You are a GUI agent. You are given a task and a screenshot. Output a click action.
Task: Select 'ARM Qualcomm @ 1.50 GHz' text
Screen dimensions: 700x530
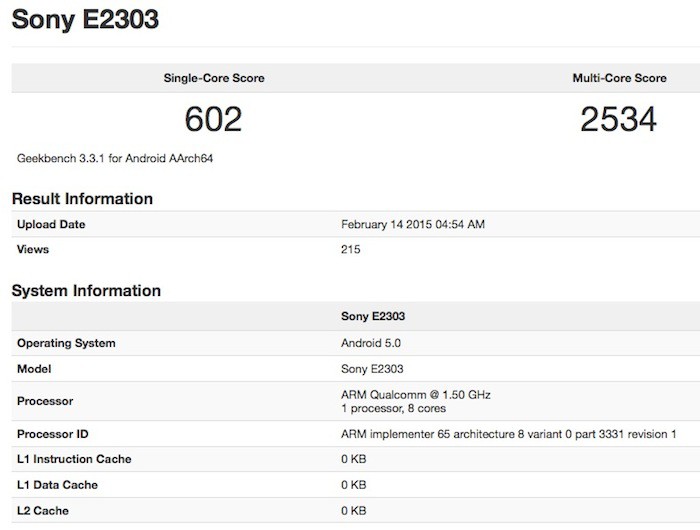416,395
